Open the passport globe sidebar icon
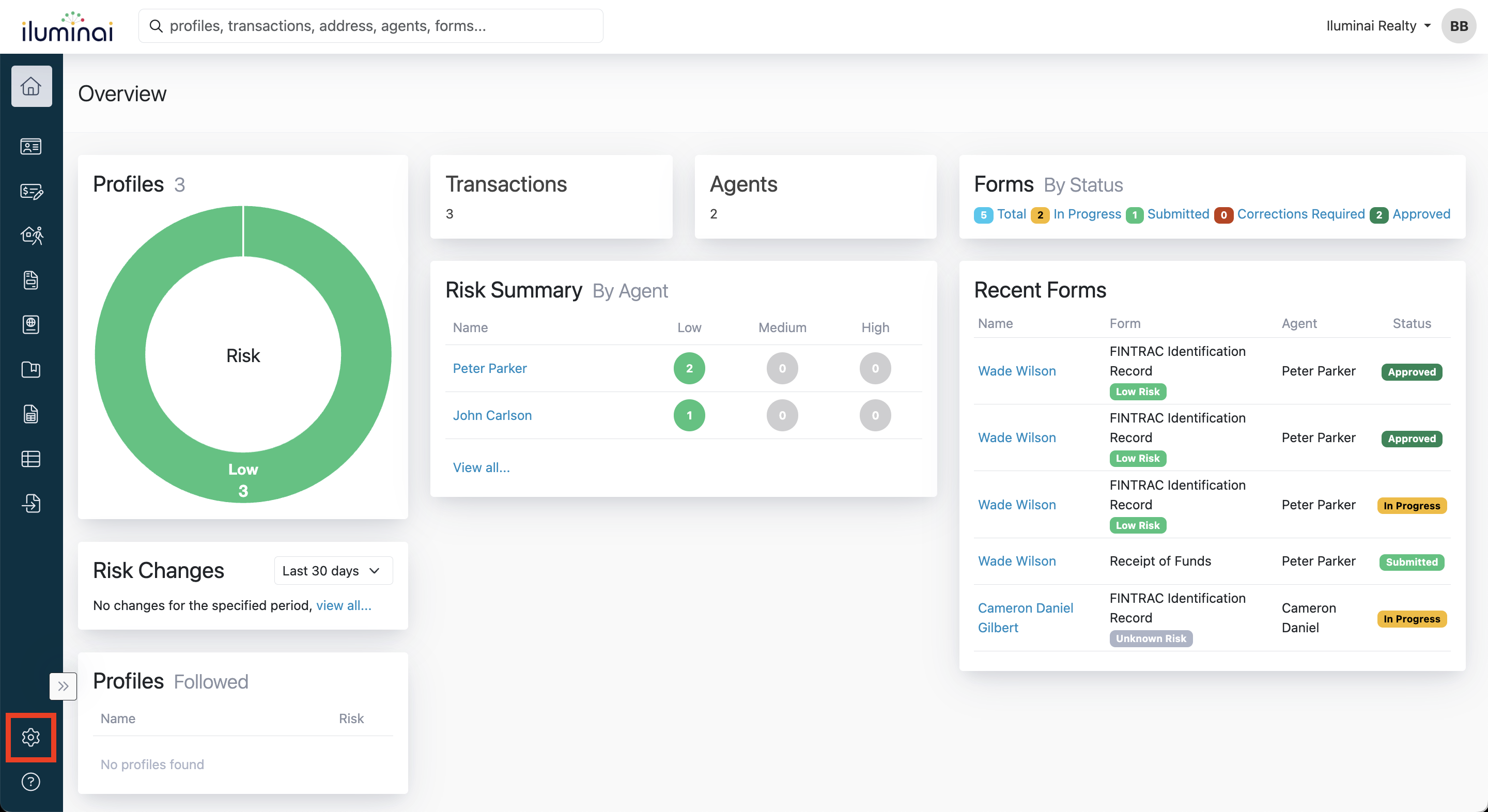This screenshot has width=1488, height=812. tap(31, 324)
